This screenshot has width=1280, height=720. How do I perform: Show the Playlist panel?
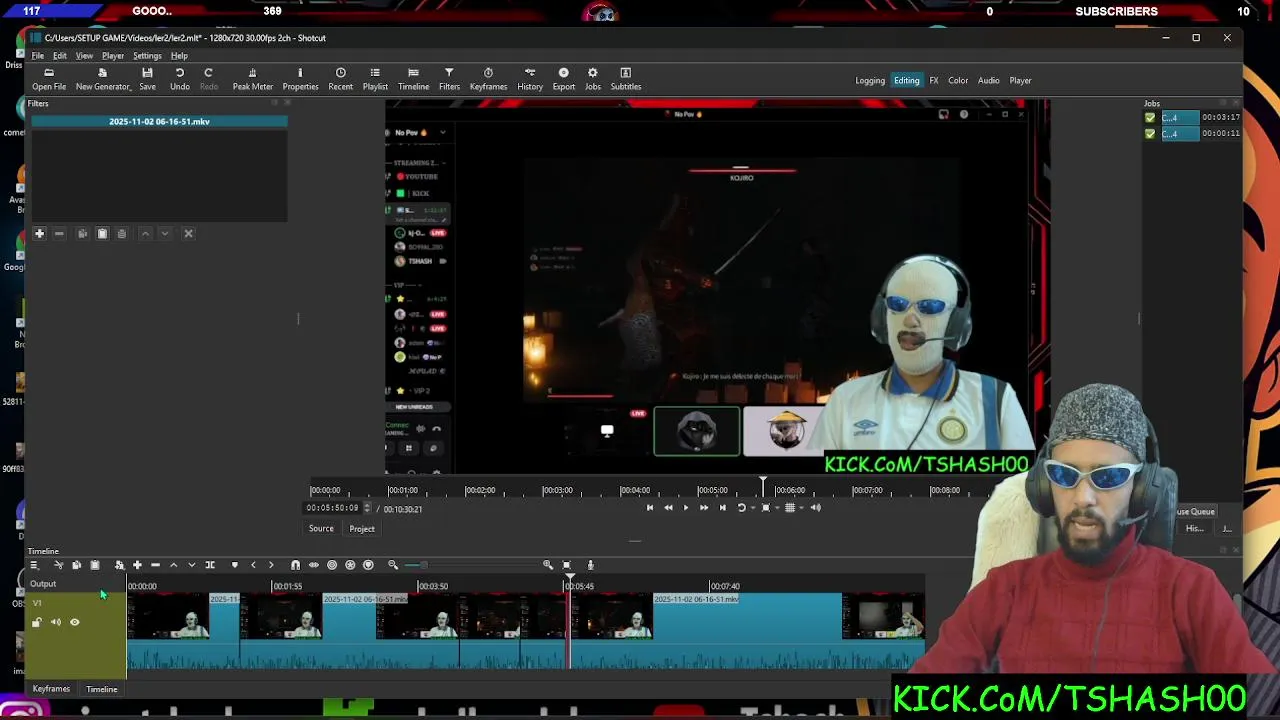click(375, 79)
